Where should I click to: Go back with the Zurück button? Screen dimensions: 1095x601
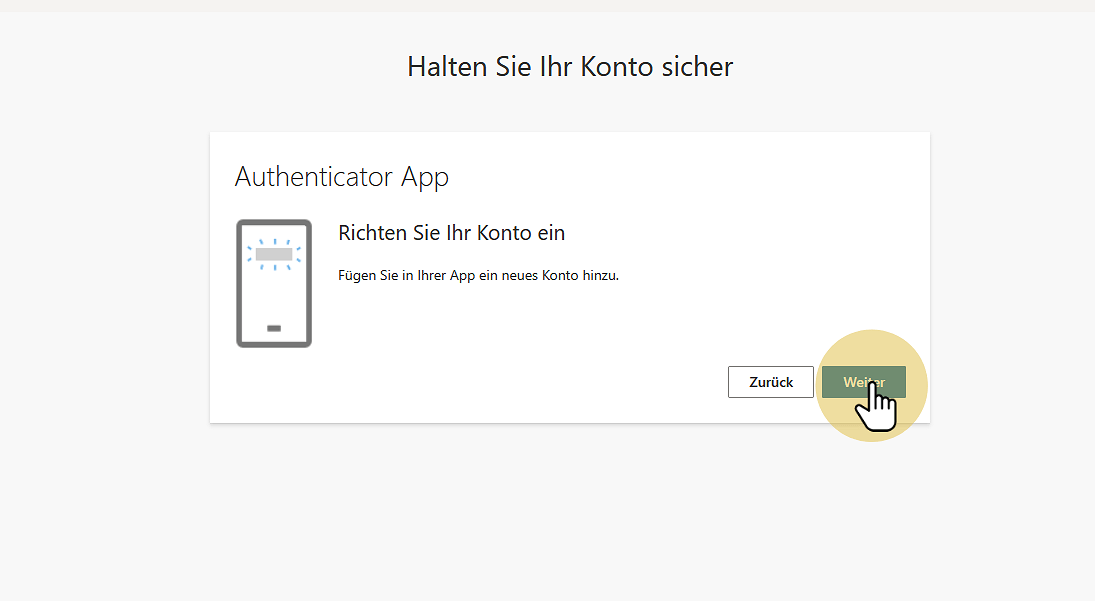pos(770,382)
